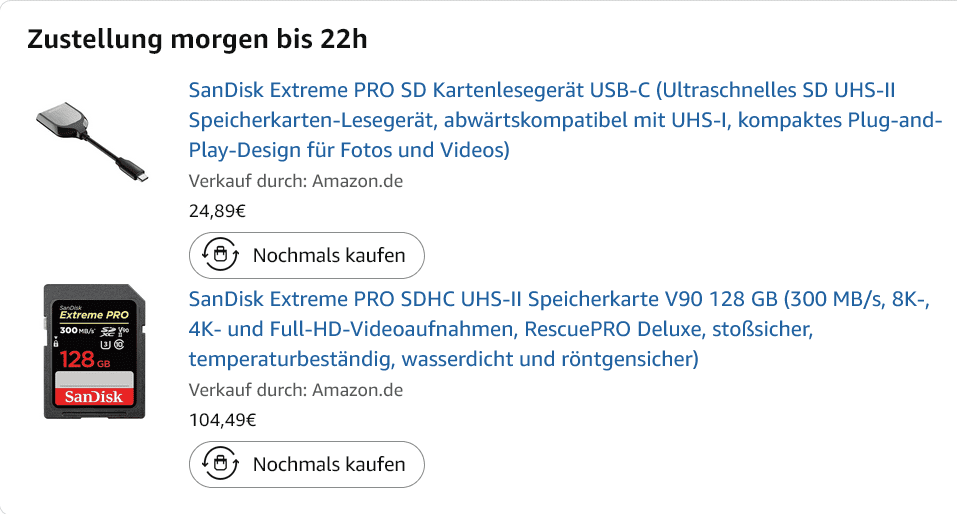The width and height of the screenshot is (957, 514).
Task: Click Verkauf durch Amazon.de under the card reader
Action: [x=295, y=181]
